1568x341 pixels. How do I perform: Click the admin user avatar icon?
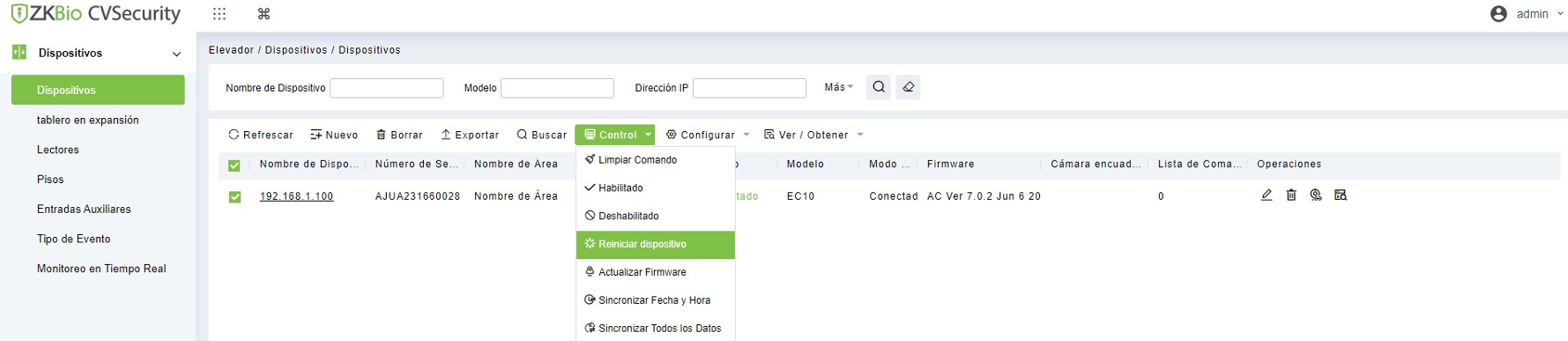[x=1498, y=14]
